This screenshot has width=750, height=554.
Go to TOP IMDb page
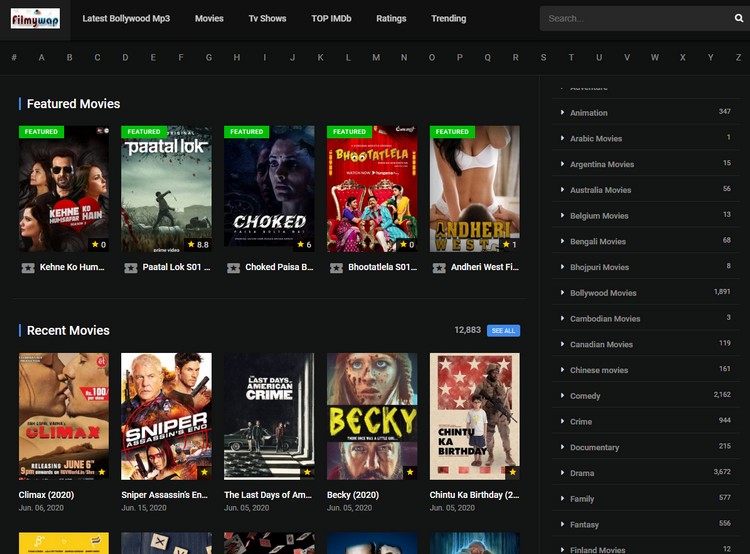pos(331,19)
